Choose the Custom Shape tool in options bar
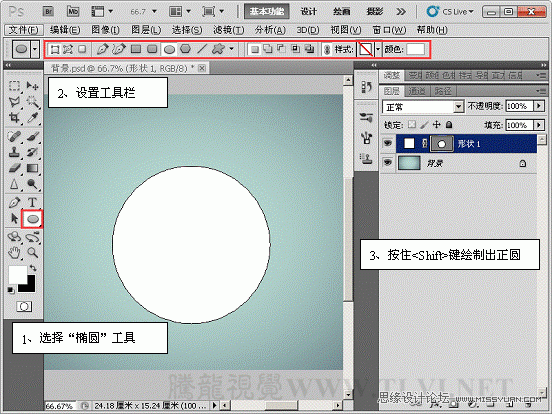This screenshot has height=414, width=552. point(218,49)
